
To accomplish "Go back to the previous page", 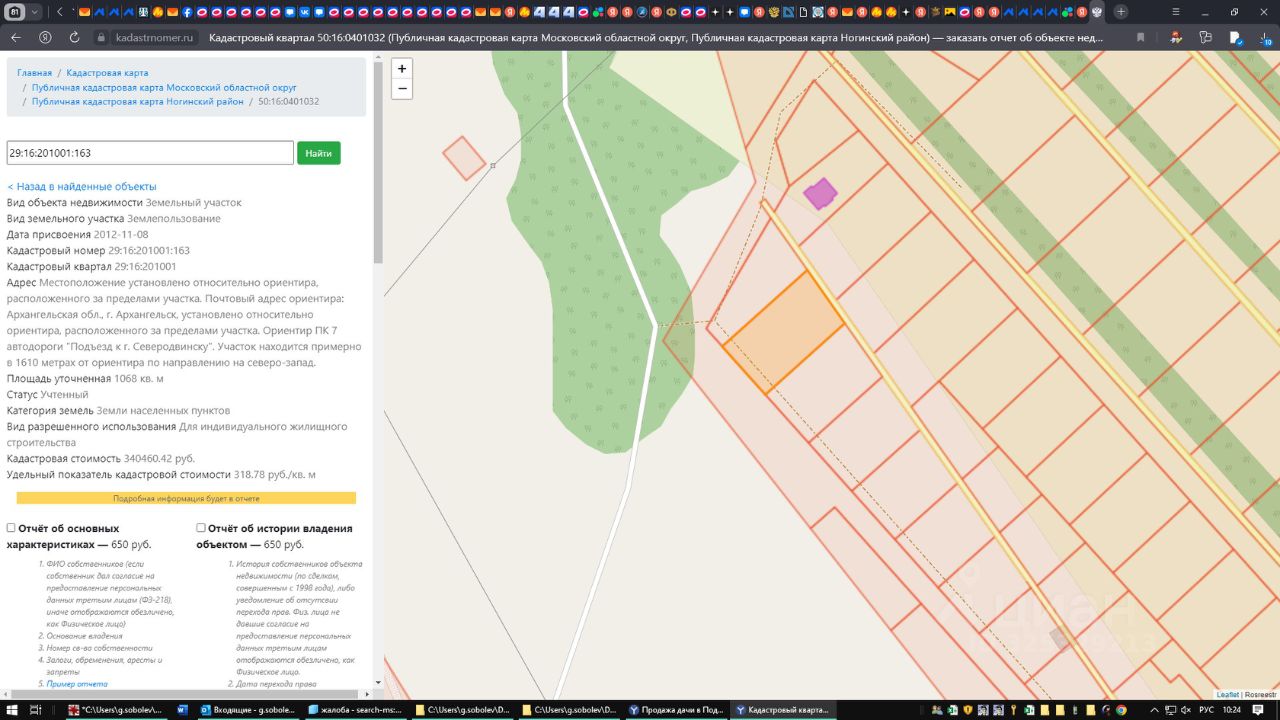I will pos(15,37).
